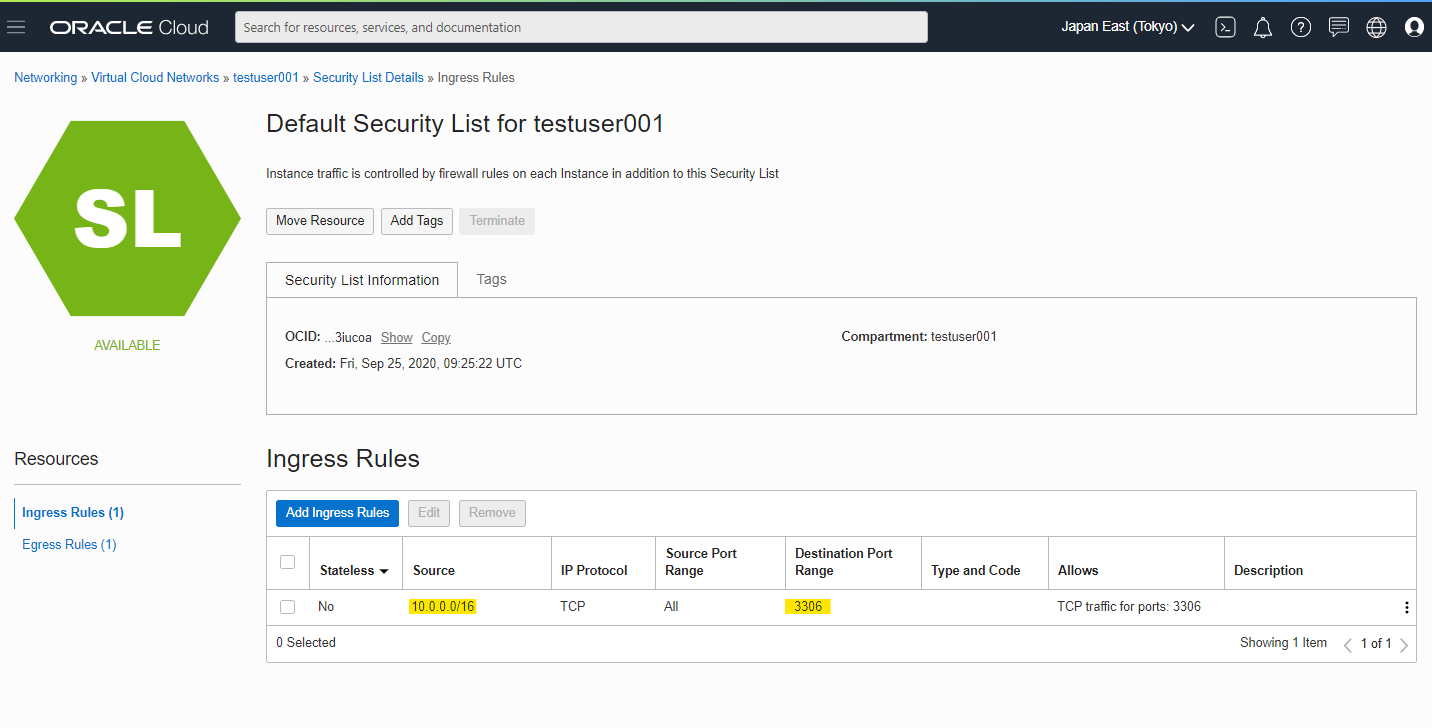Sort the table by the Stateless column arrow
1432x728 pixels.
click(x=383, y=571)
